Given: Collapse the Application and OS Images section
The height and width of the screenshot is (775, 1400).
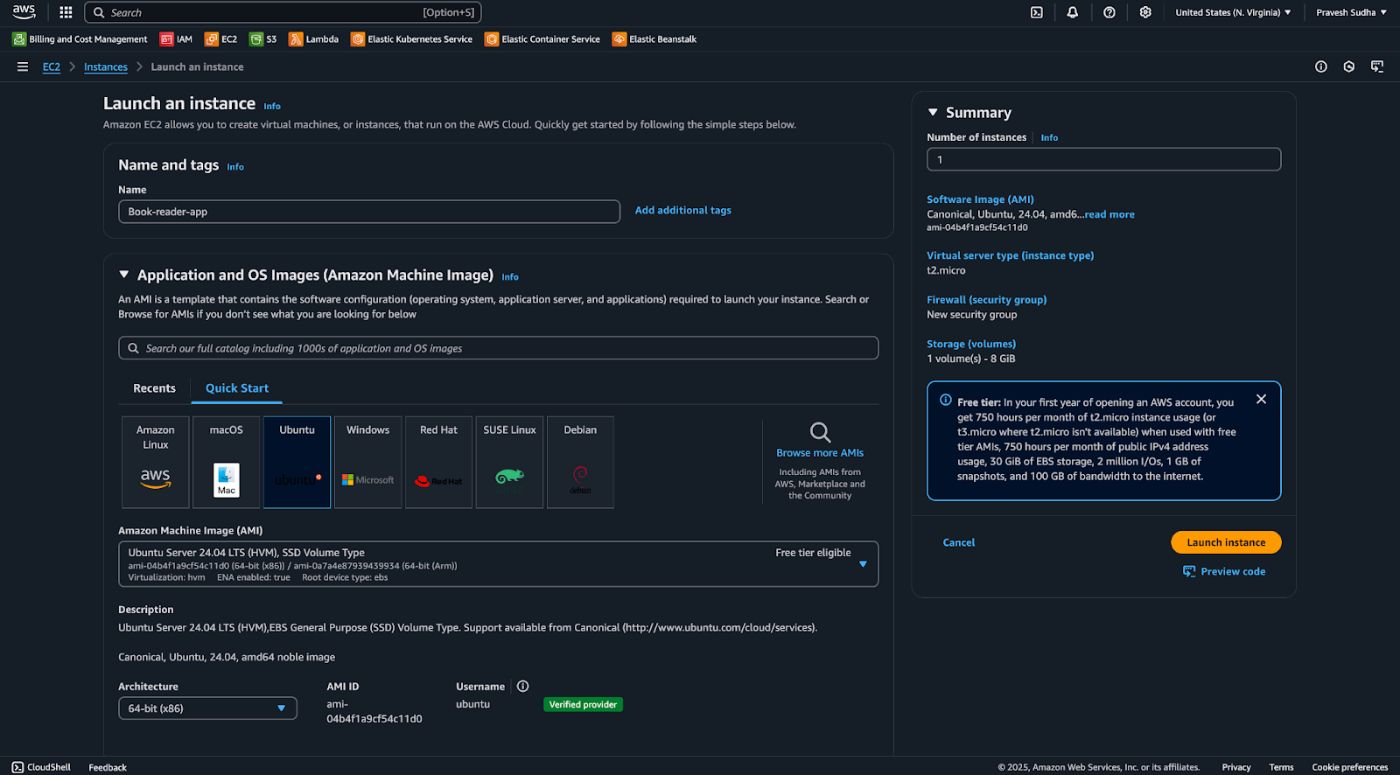Looking at the screenshot, I should click(x=124, y=274).
